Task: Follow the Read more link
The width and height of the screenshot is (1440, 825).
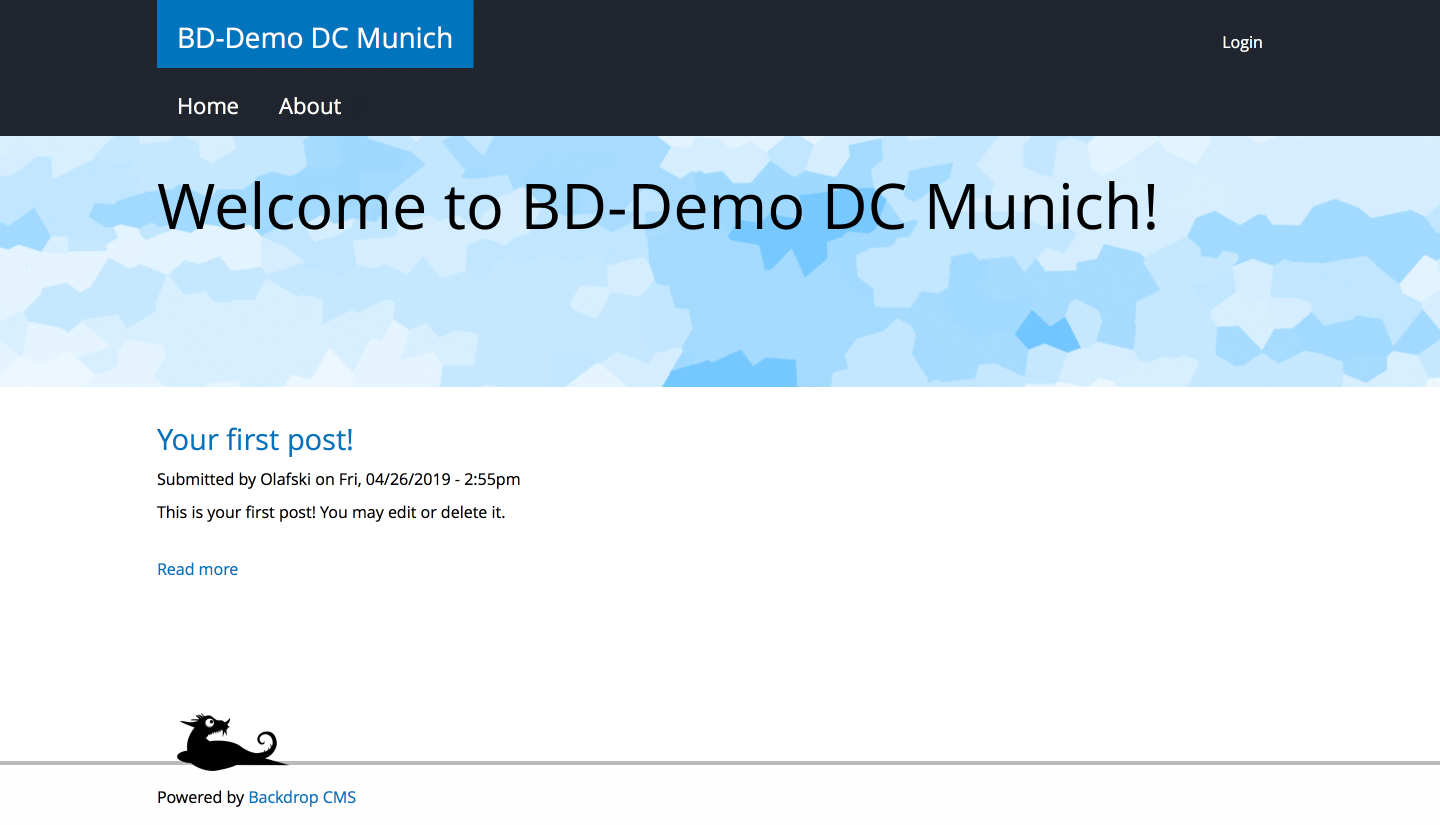Action: tap(197, 569)
